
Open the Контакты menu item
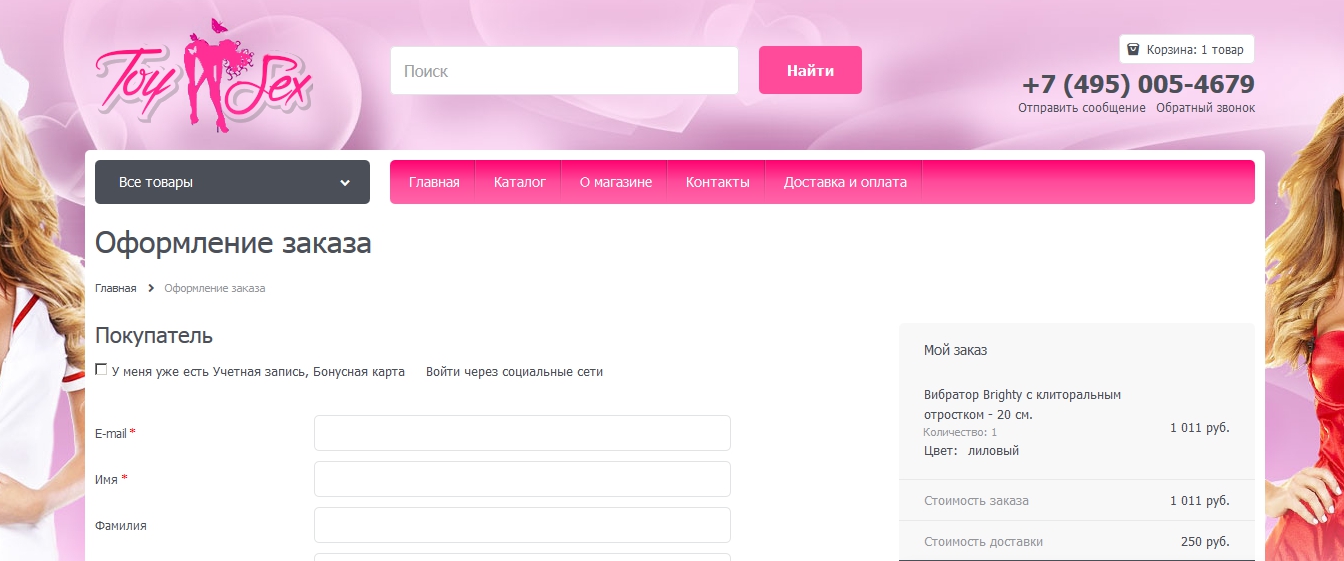point(718,182)
